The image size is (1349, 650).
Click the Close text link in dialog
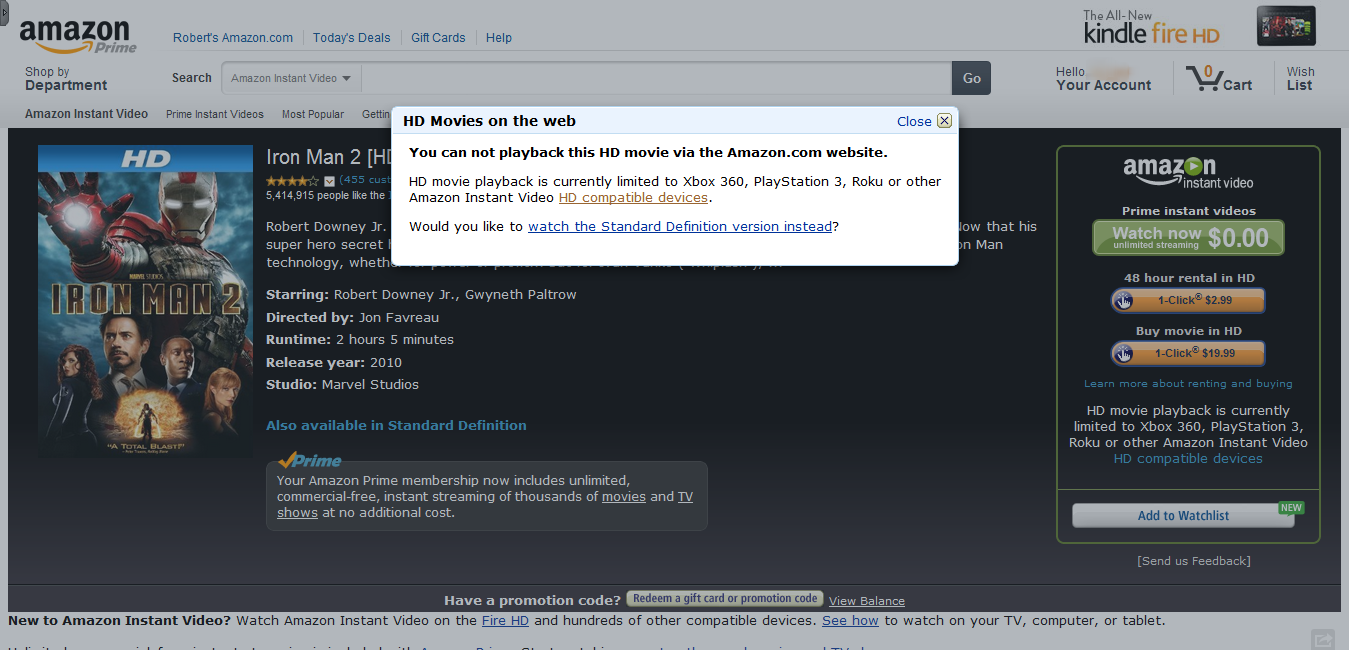(x=914, y=121)
